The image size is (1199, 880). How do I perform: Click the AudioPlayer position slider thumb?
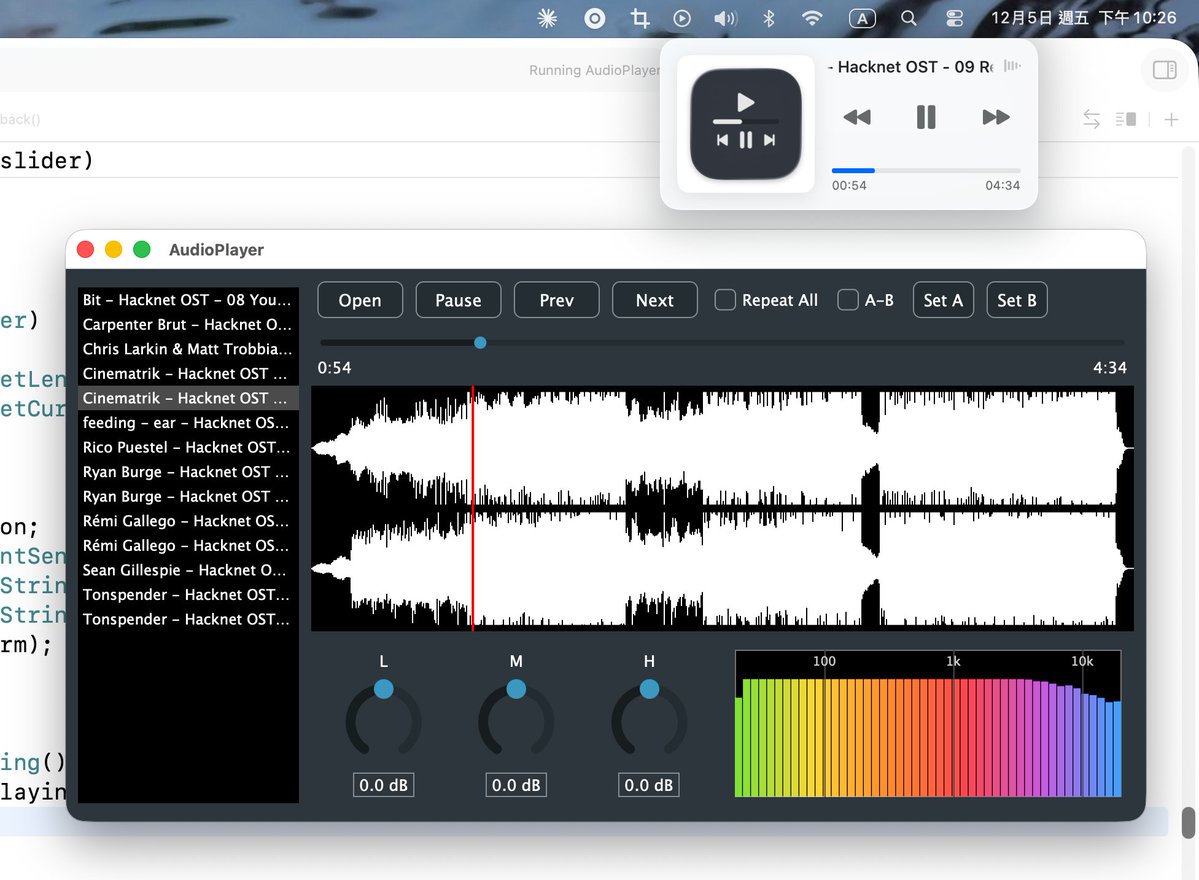click(480, 343)
